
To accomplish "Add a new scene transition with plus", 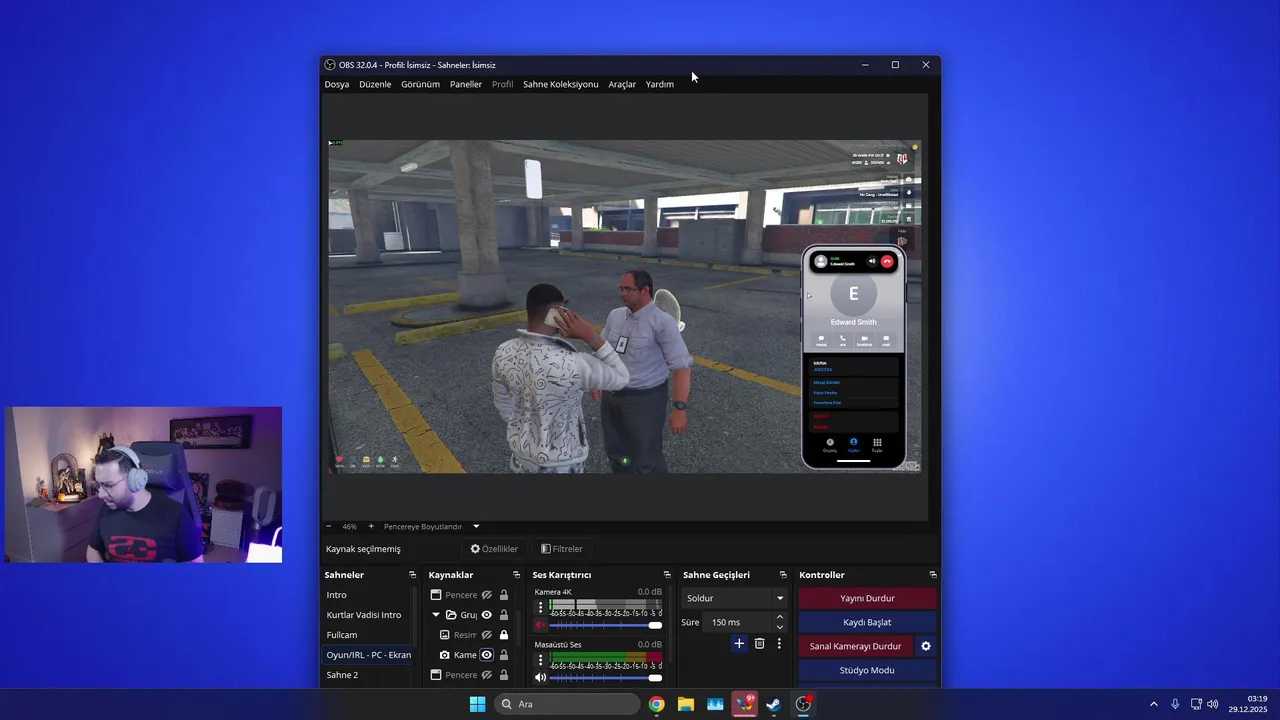I will 739,644.
